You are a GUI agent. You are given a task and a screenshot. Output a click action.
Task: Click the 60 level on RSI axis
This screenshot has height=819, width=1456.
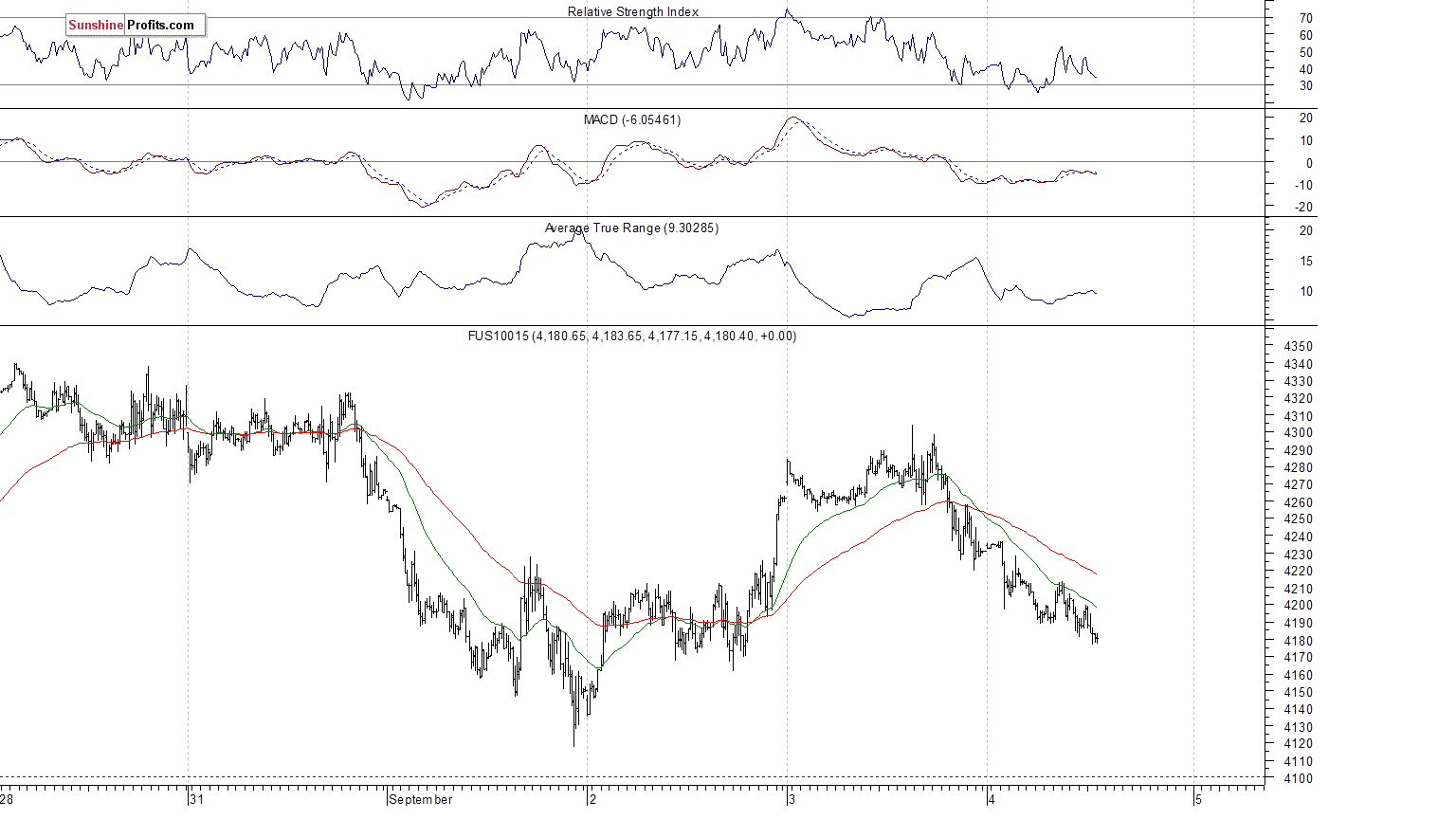1306,35
